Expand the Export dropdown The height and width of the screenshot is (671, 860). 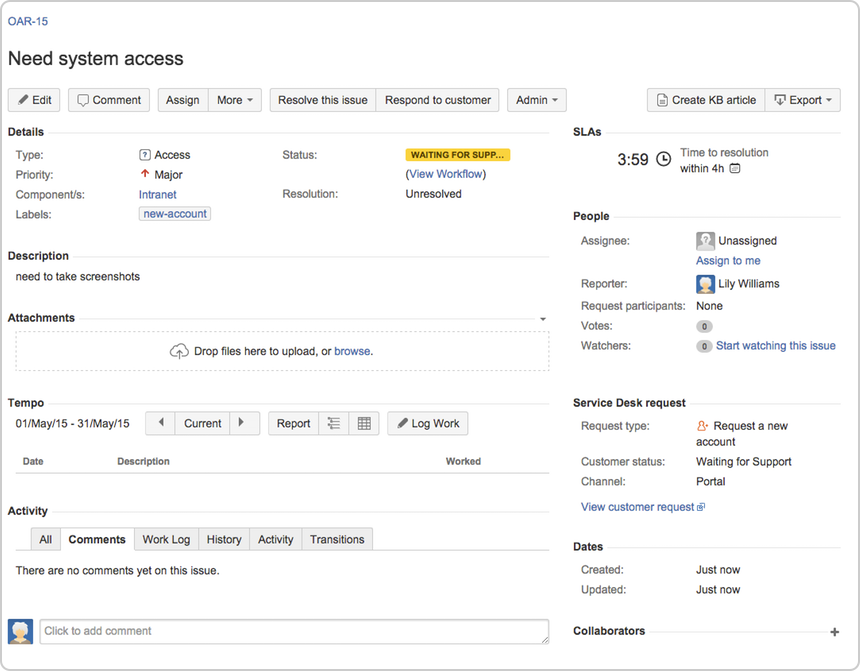coord(803,100)
